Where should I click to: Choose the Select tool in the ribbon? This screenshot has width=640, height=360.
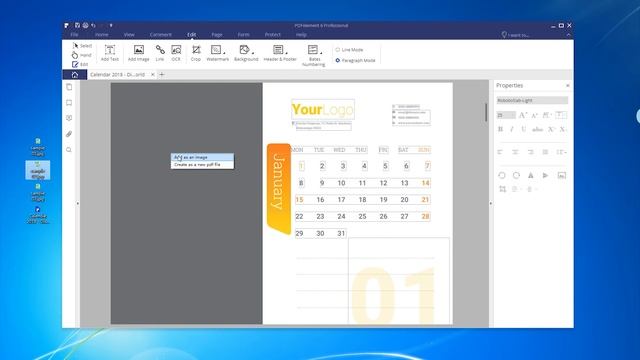tap(82, 46)
